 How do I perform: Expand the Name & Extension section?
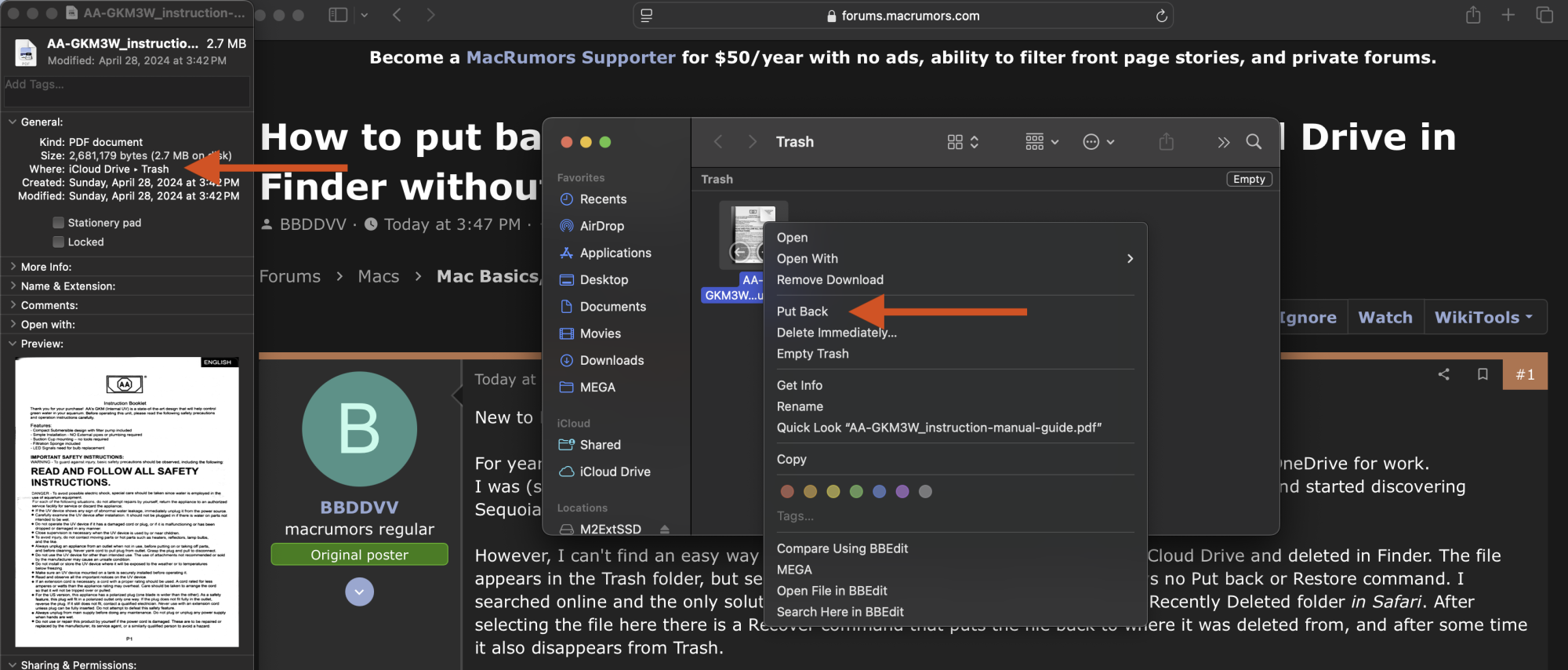[x=13, y=286]
